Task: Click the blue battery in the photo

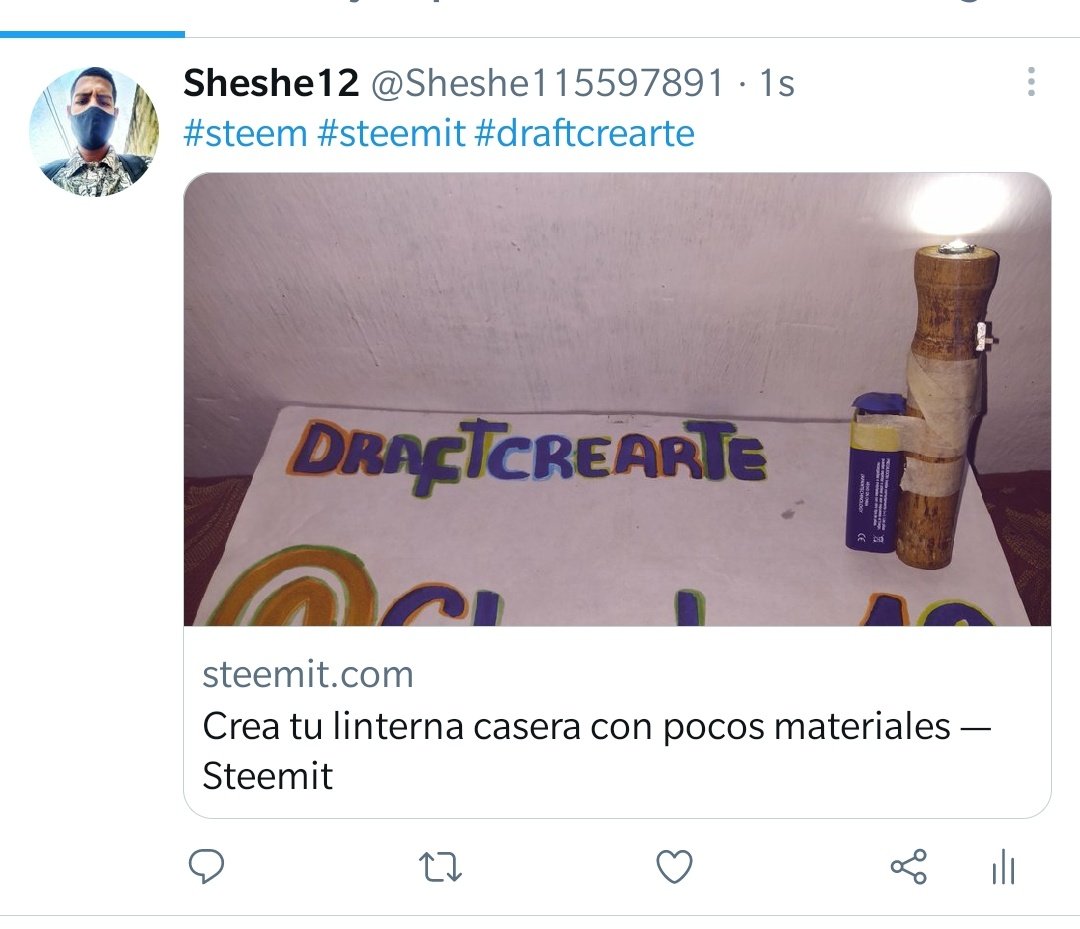Action: [x=871, y=473]
